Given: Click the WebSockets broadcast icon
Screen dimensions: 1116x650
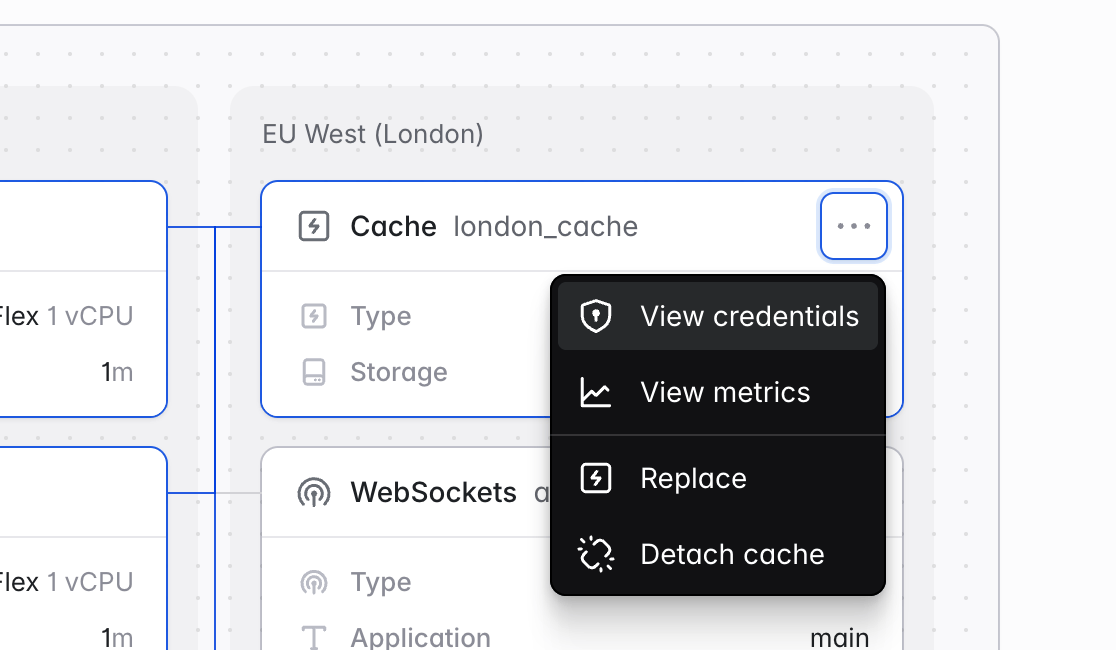Looking at the screenshot, I should 314,493.
